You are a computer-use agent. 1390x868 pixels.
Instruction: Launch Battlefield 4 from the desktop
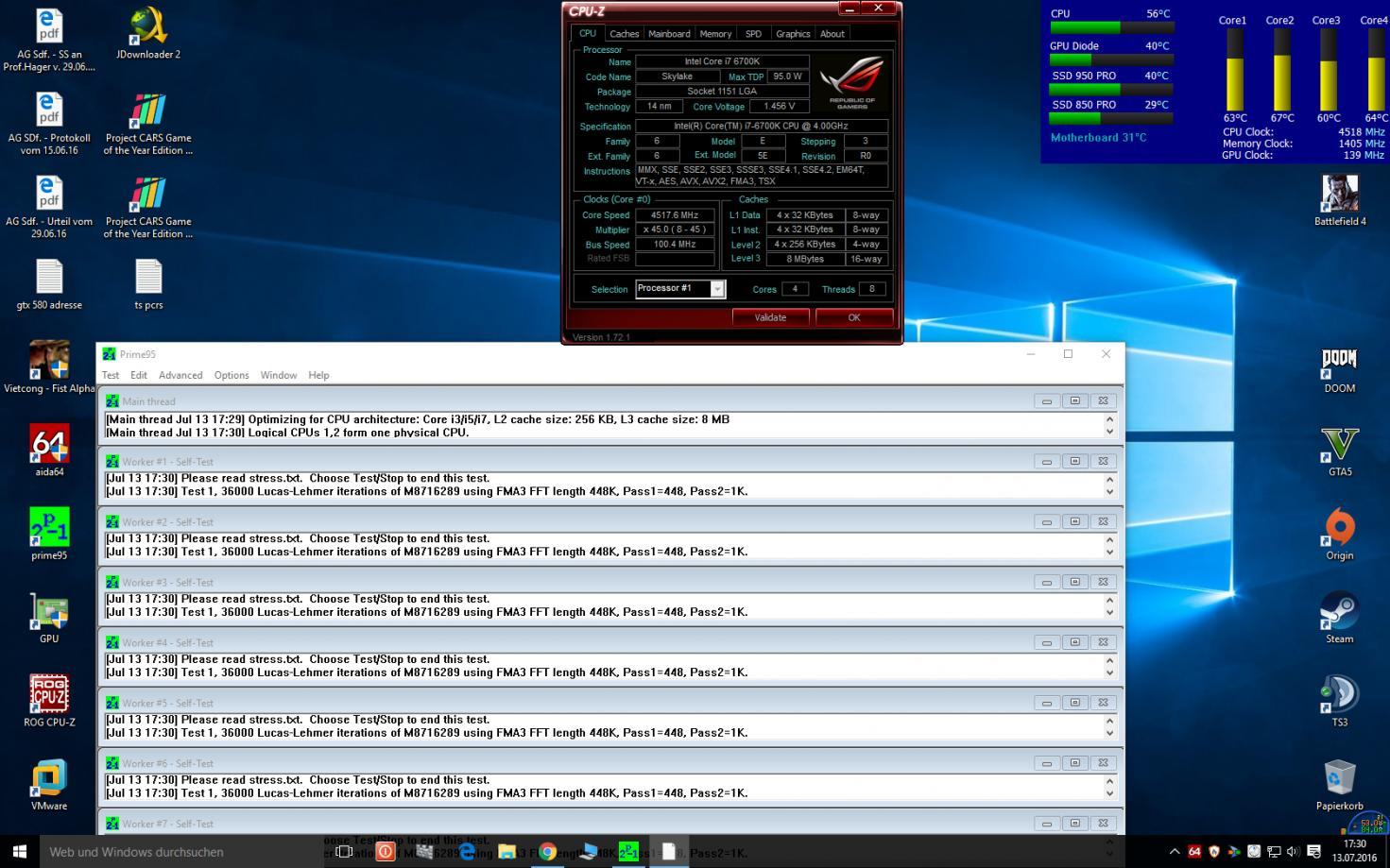pyautogui.click(x=1340, y=200)
